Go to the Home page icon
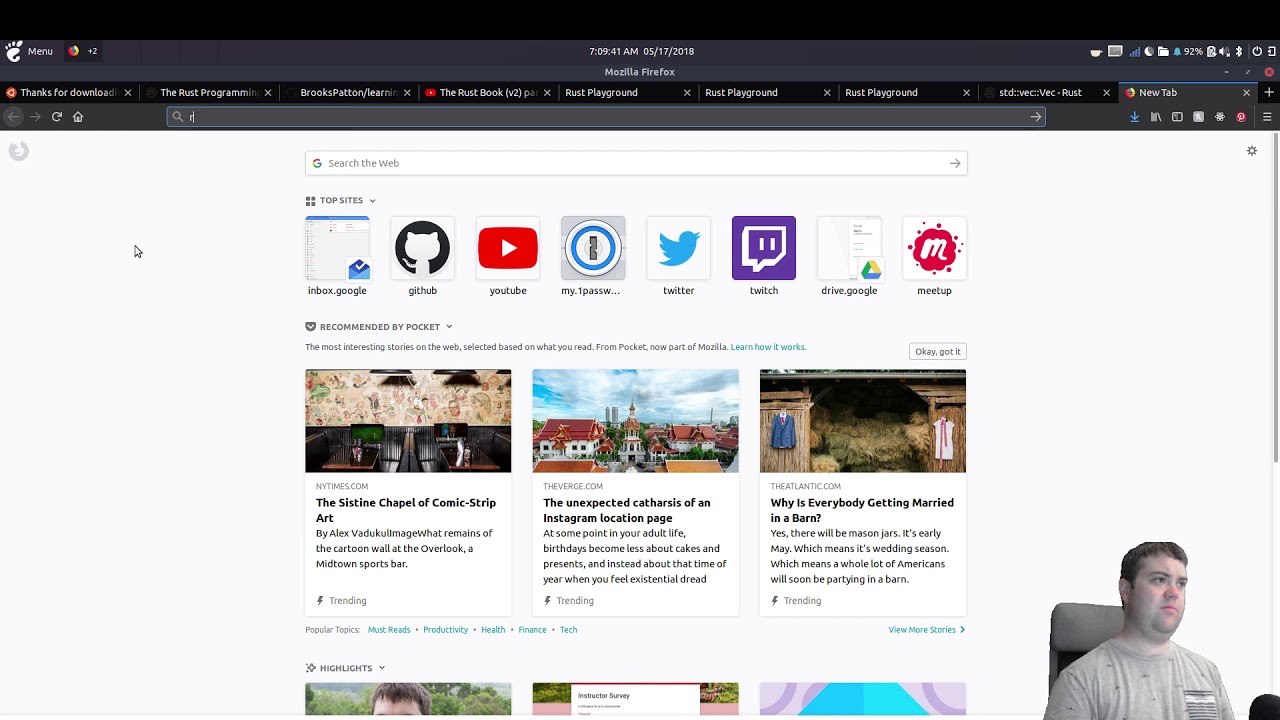The width and height of the screenshot is (1280, 720). (x=78, y=117)
